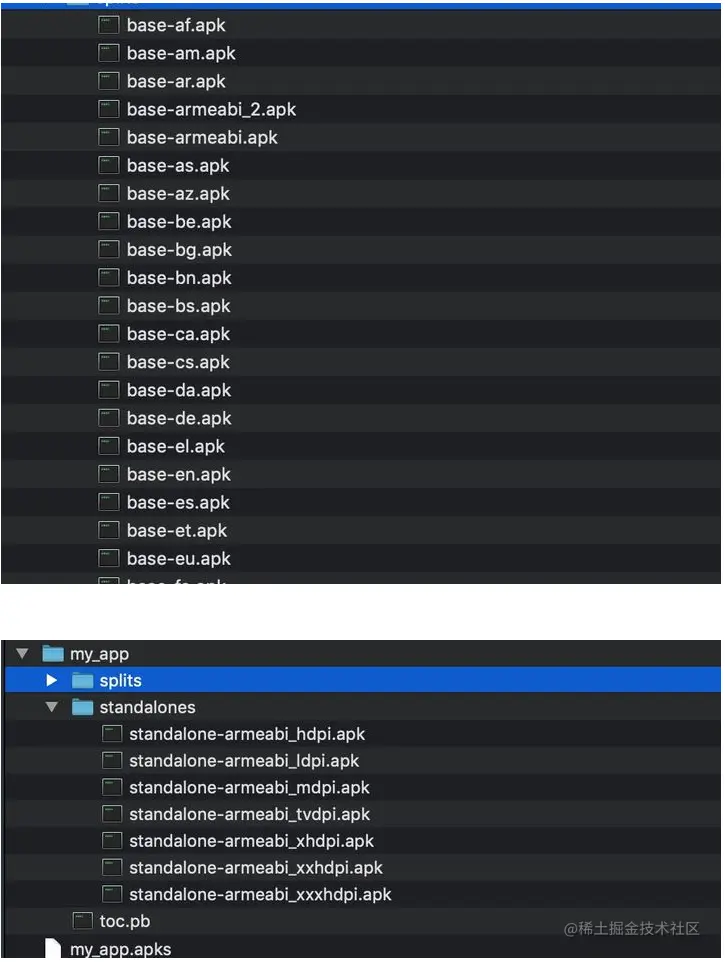Select standalone-armeabi_tvdpi.apk file

pyautogui.click(x=250, y=814)
